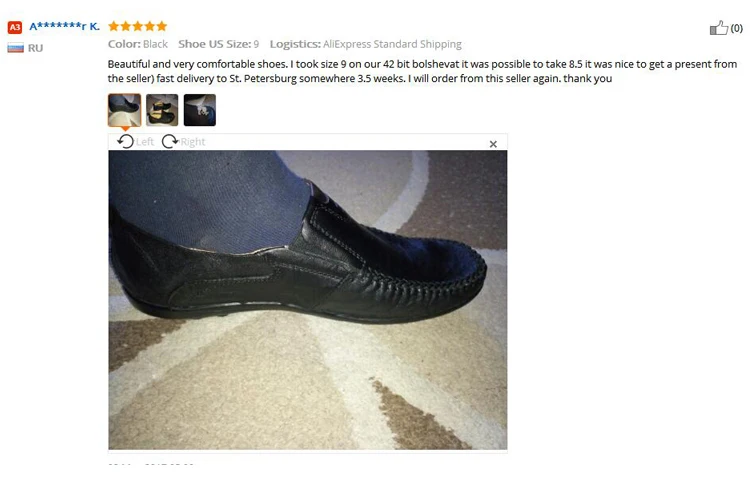The height and width of the screenshot is (500, 750).
Task: Click the five-star rating
Action: [x=137, y=26]
